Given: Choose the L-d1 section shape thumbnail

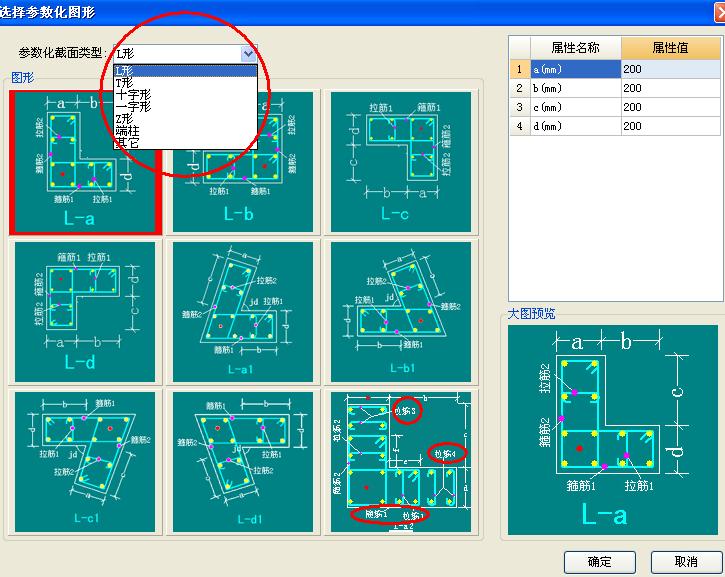Looking at the screenshot, I should tap(243, 462).
